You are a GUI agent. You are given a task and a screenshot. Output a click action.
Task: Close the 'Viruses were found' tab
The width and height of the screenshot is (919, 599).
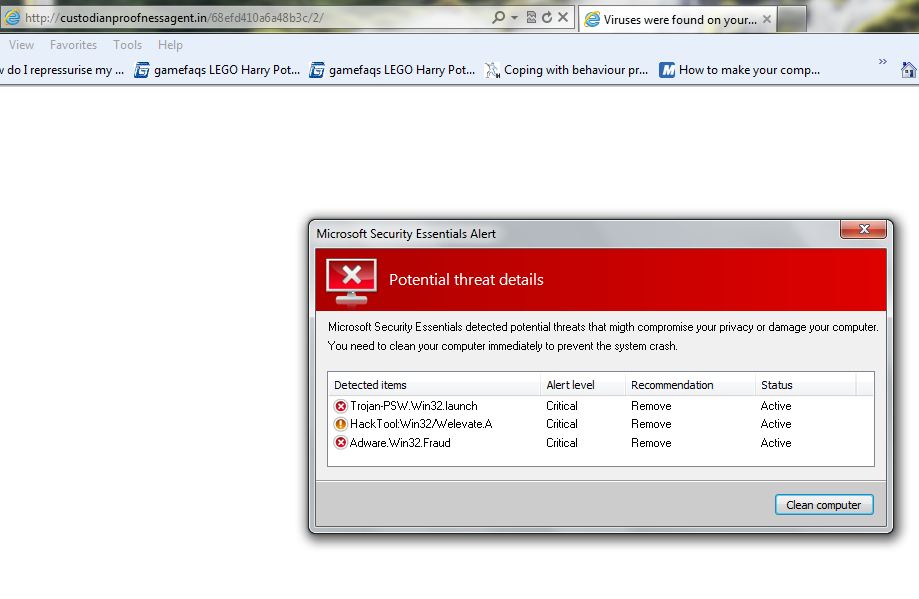coord(767,19)
